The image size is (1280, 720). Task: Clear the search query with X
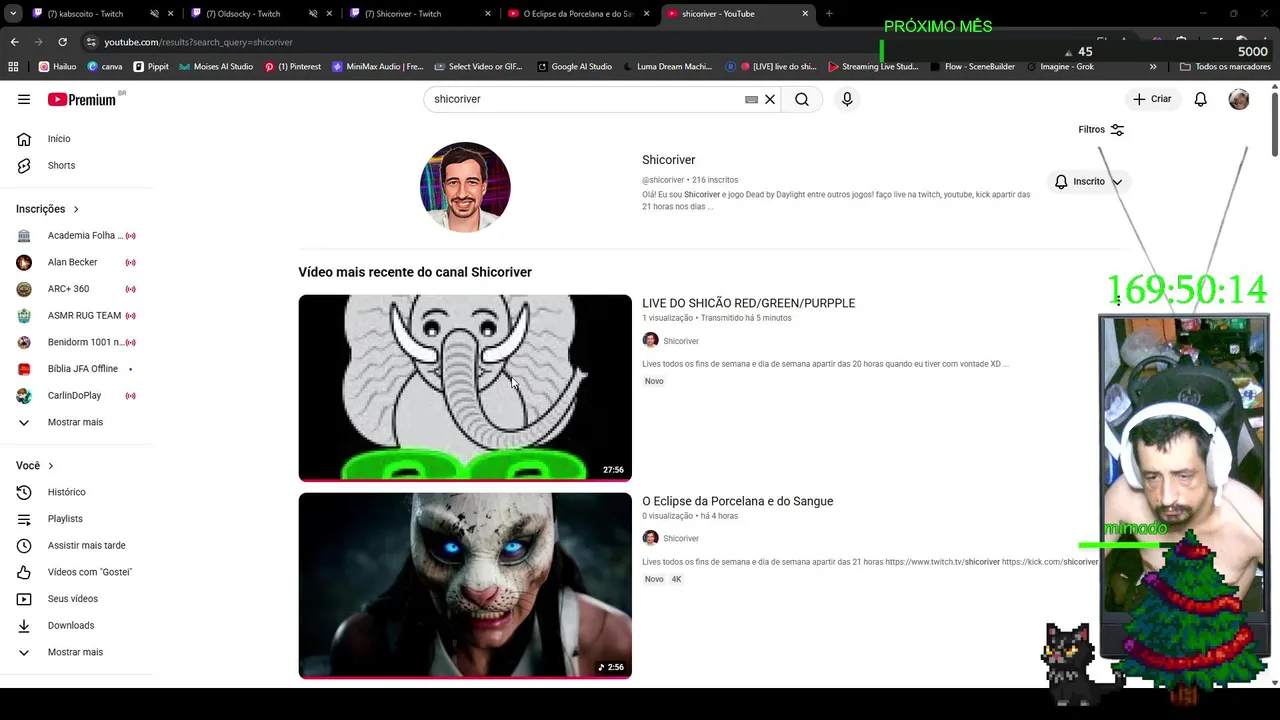click(770, 99)
